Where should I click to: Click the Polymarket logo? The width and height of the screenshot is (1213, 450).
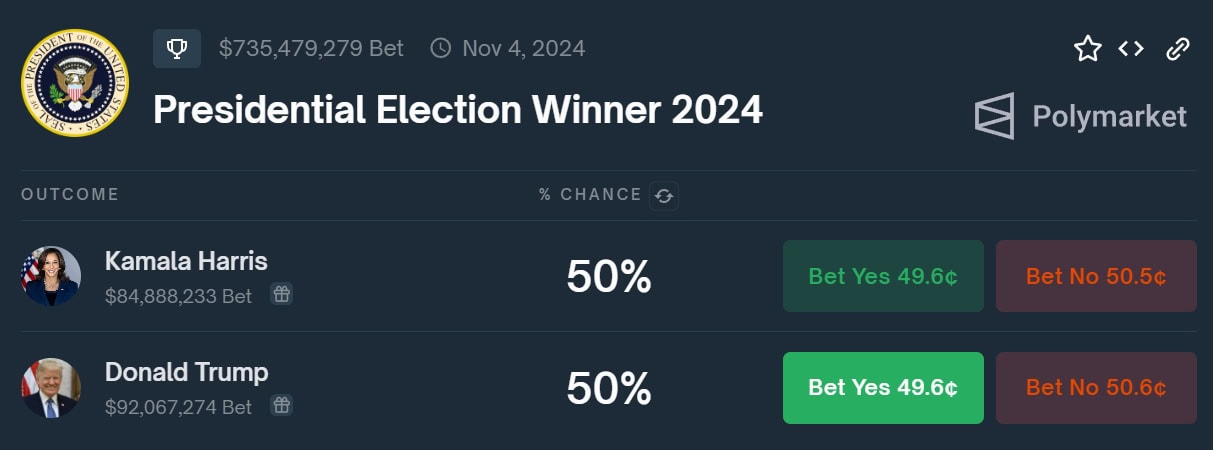click(x=1080, y=117)
